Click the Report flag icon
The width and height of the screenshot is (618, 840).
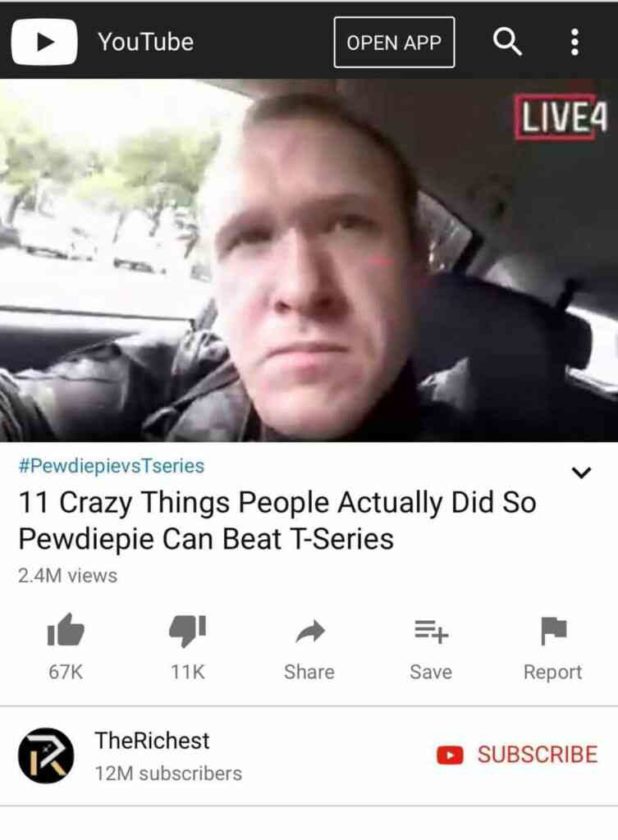click(x=553, y=631)
